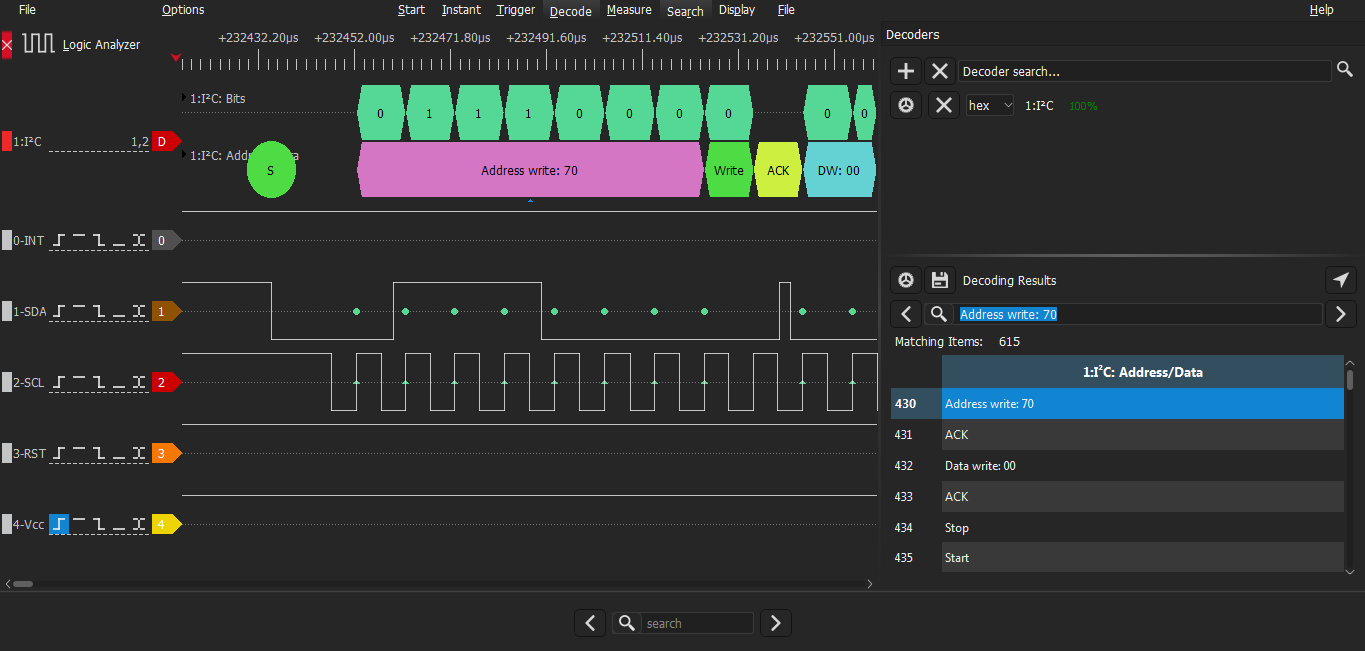Open settings for the 1:I²C decoder

coord(906,105)
